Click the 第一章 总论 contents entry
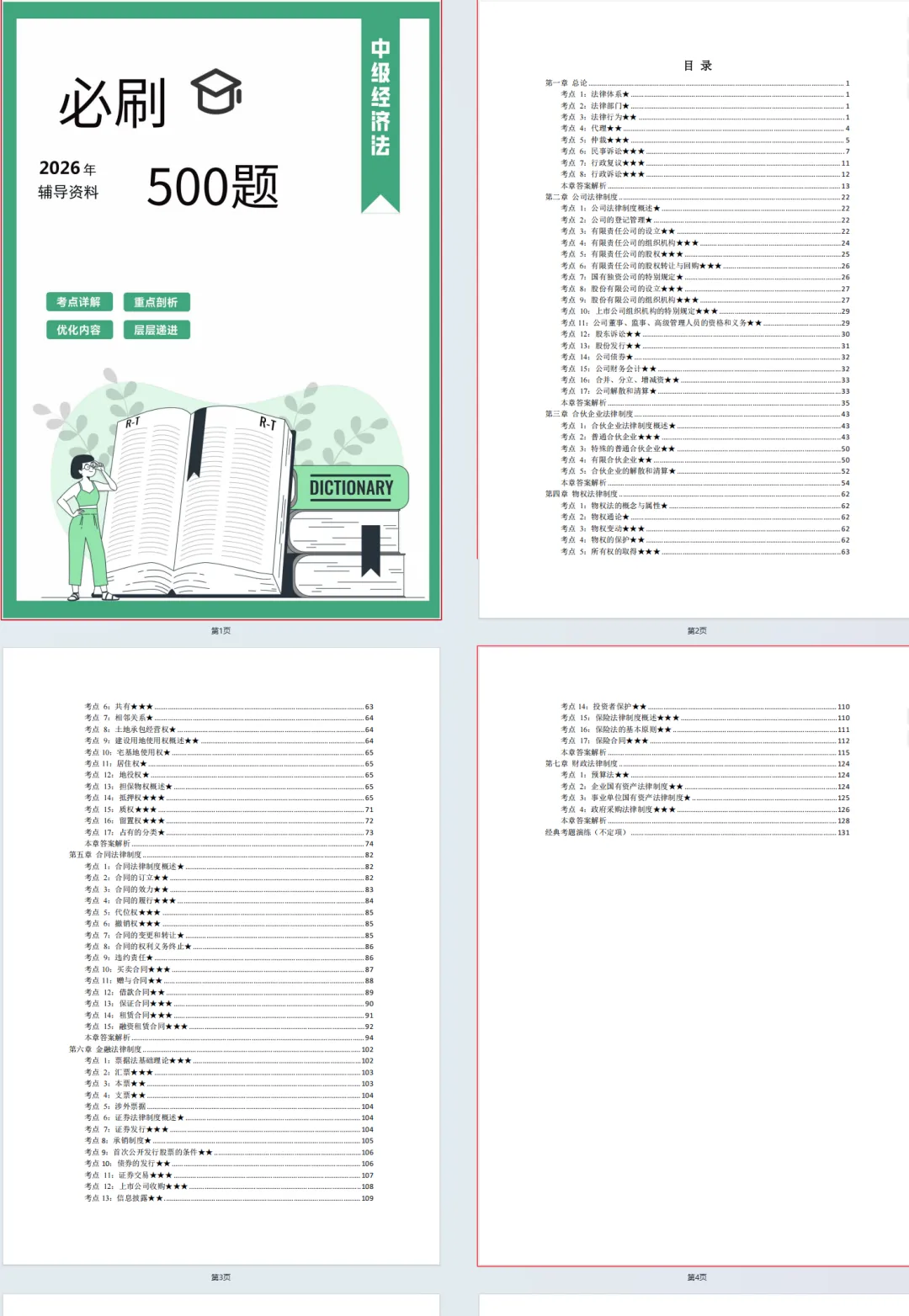This screenshot has height=1316, width=909. pyautogui.click(x=697, y=83)
